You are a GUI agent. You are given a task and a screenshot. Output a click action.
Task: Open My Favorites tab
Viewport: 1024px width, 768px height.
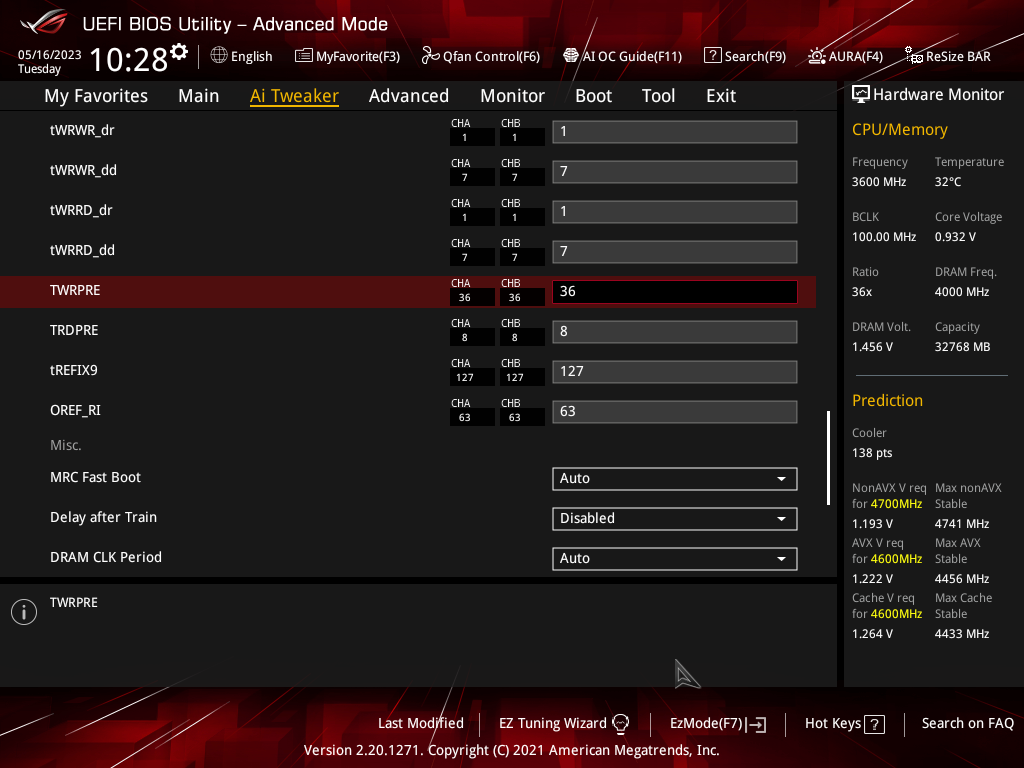coord(96,96)
